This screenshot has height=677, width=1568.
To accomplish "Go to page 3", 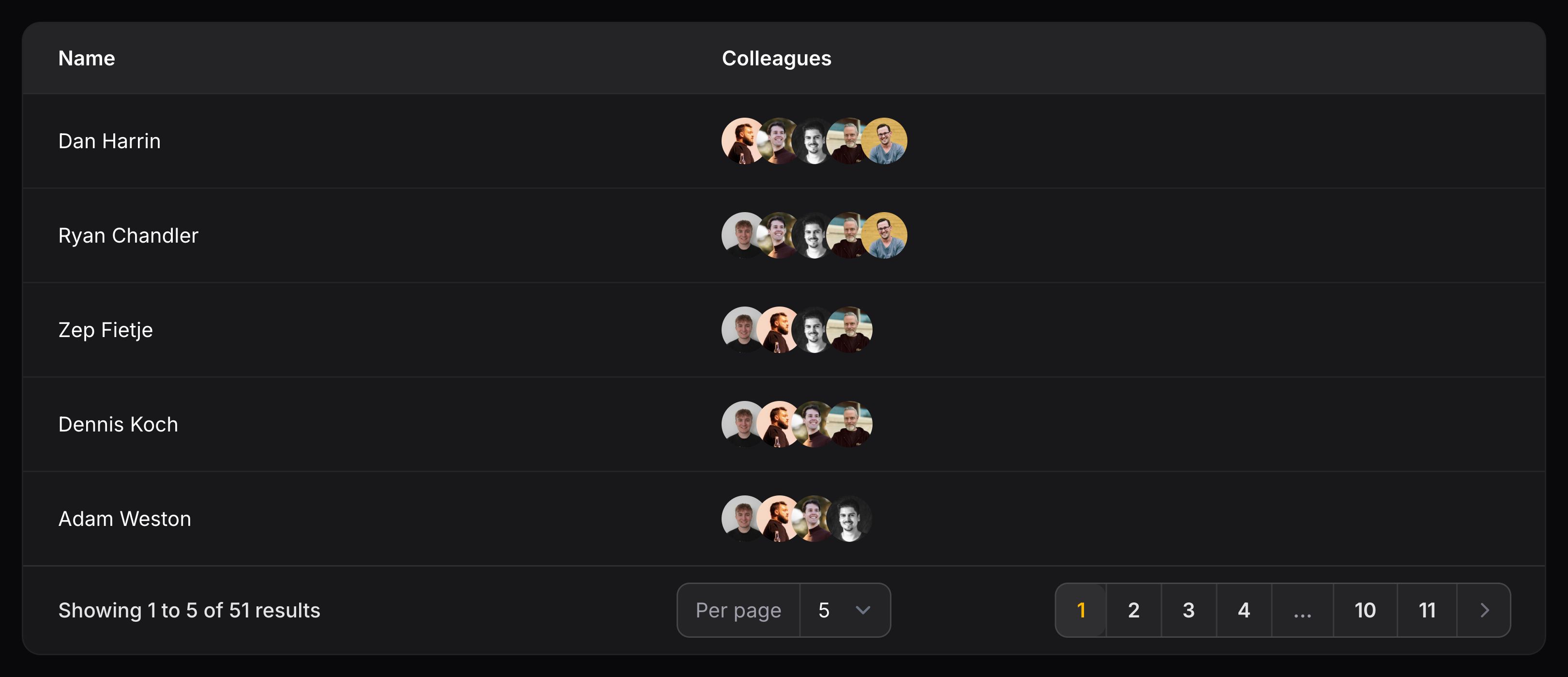I will coord(1188,610).
